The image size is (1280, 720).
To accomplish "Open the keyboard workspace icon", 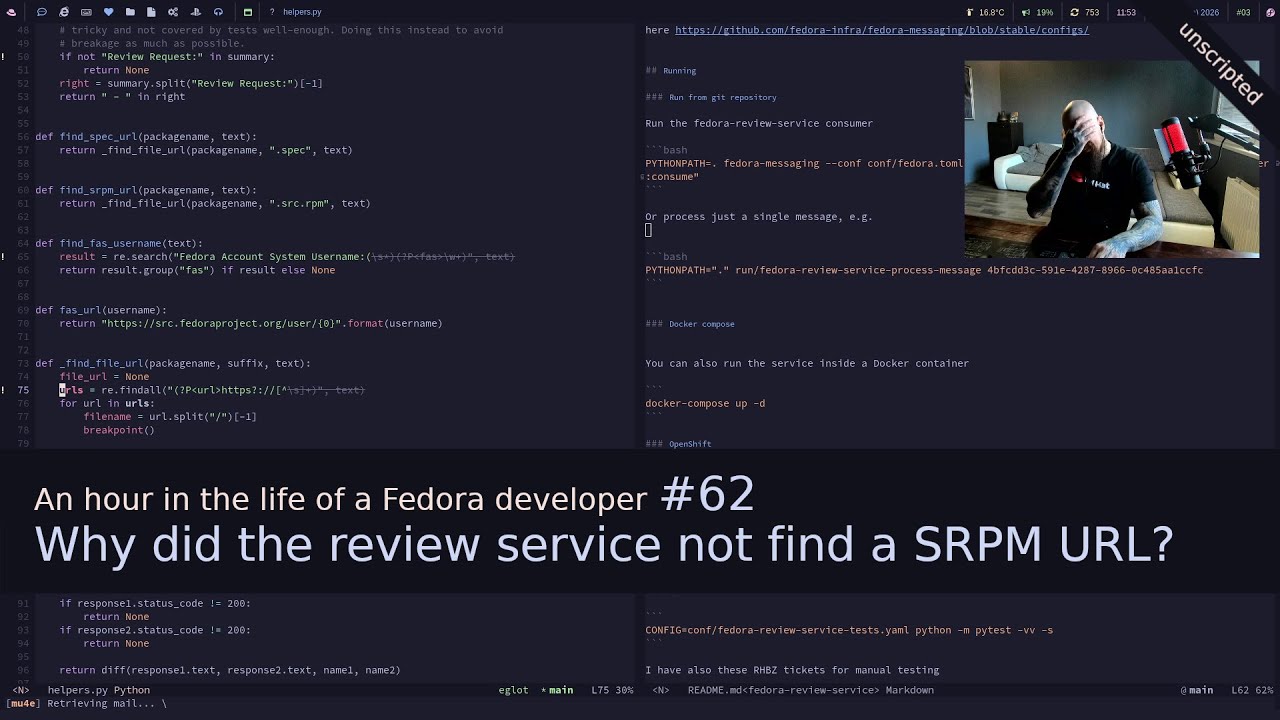I will (86, 12).
